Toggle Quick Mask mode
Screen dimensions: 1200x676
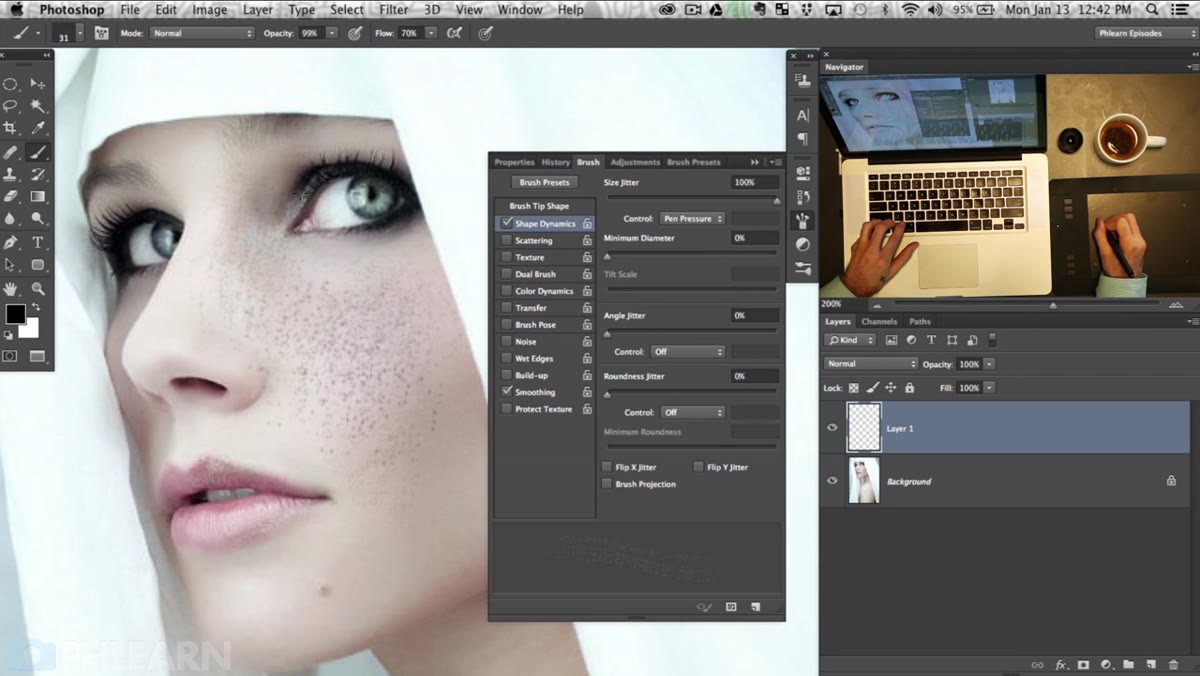(x=10, y=355)
